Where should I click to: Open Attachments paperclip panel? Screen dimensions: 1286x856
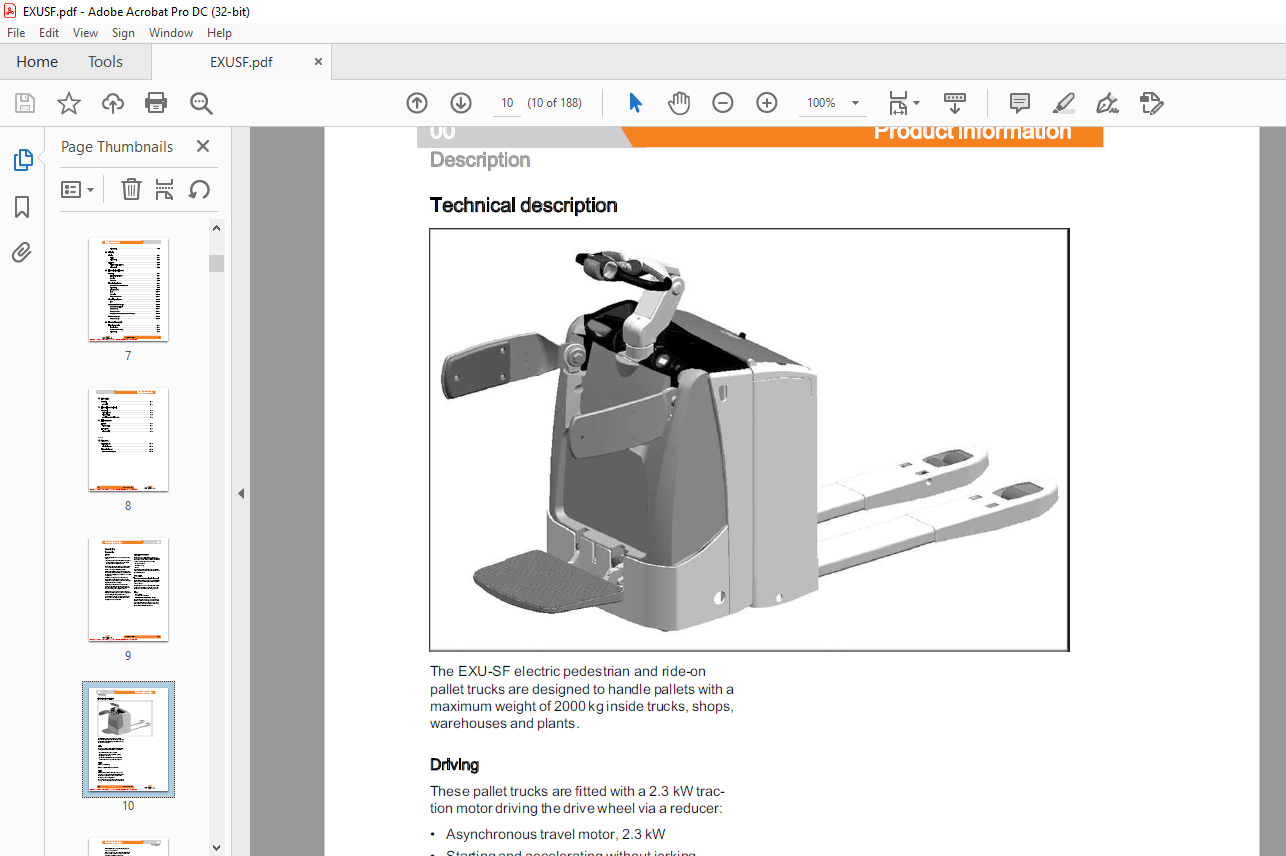22,253
